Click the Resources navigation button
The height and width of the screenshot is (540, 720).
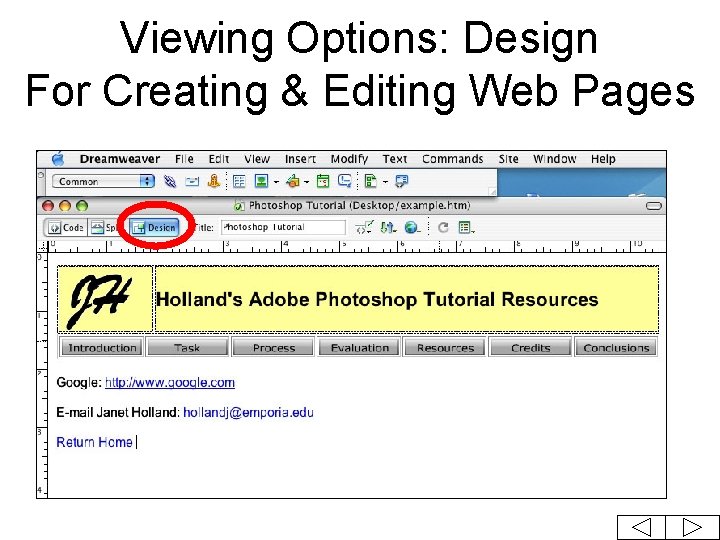click(x=445, y=348)
